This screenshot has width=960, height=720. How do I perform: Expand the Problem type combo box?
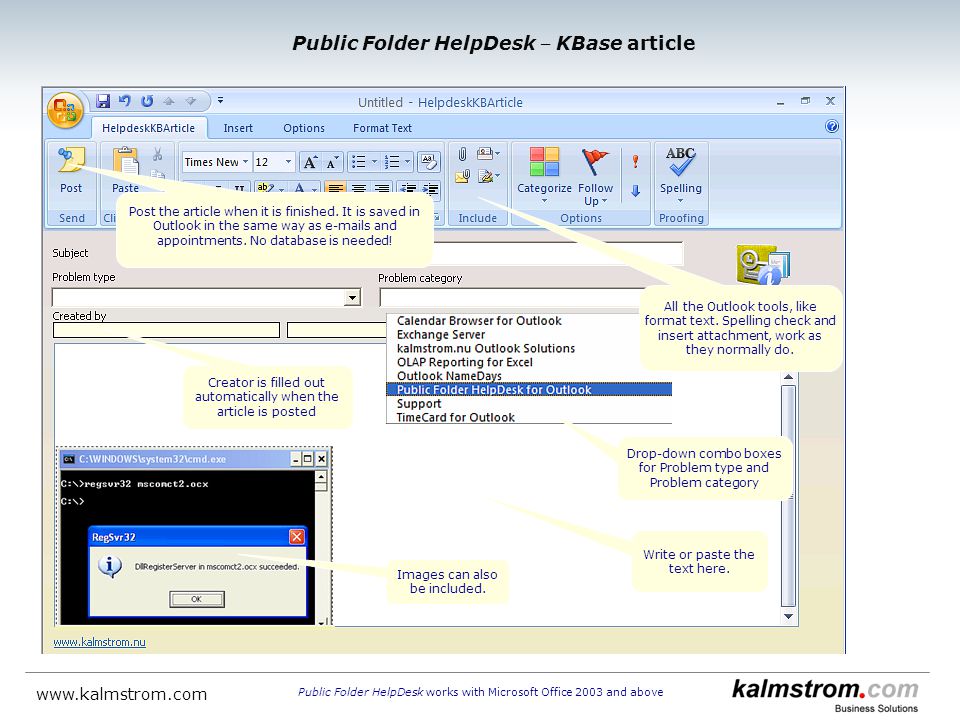(x=352, y=298)
